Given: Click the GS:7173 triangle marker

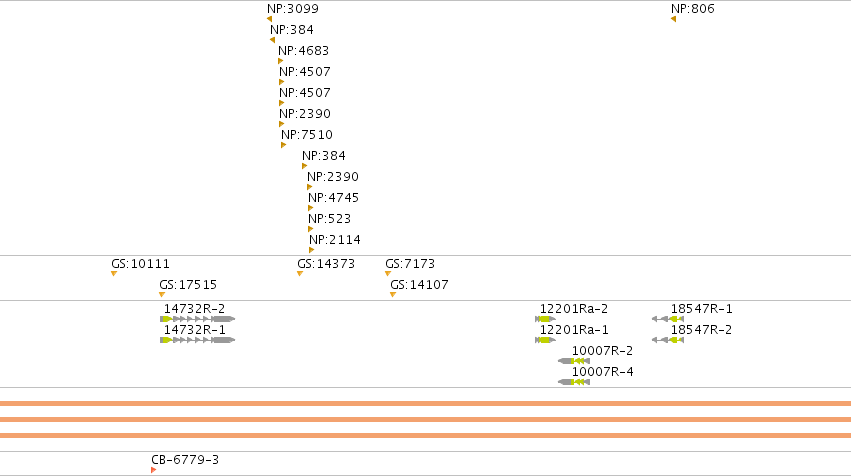Looking at the screenshot, I should 388,274.
